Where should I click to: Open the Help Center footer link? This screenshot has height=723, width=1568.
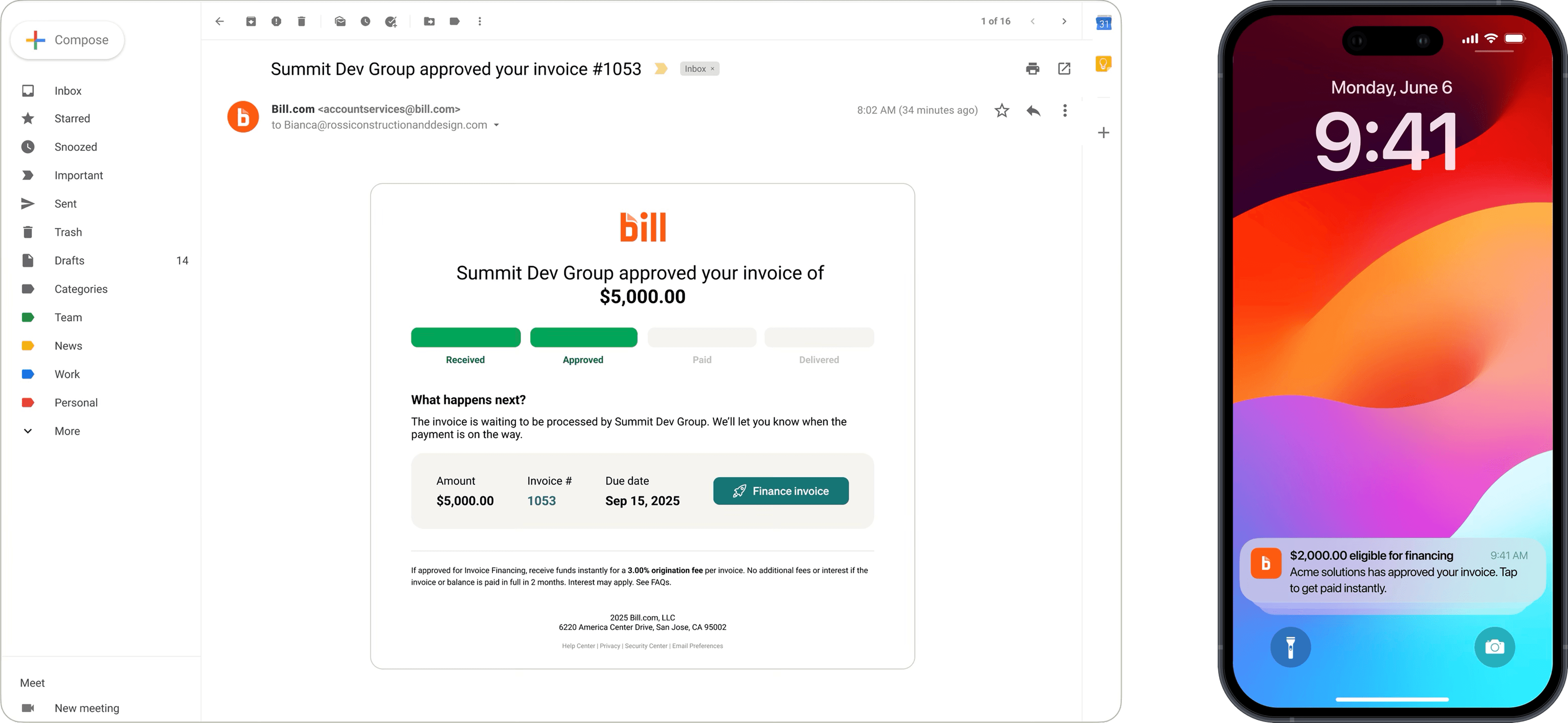tap(578, 646)
